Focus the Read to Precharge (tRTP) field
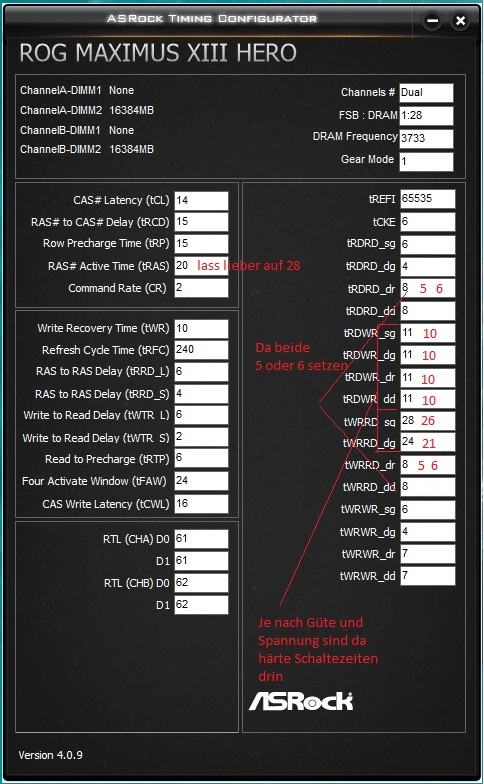The width and height of the screenshot is (484, 784). [x=202, y=459]
